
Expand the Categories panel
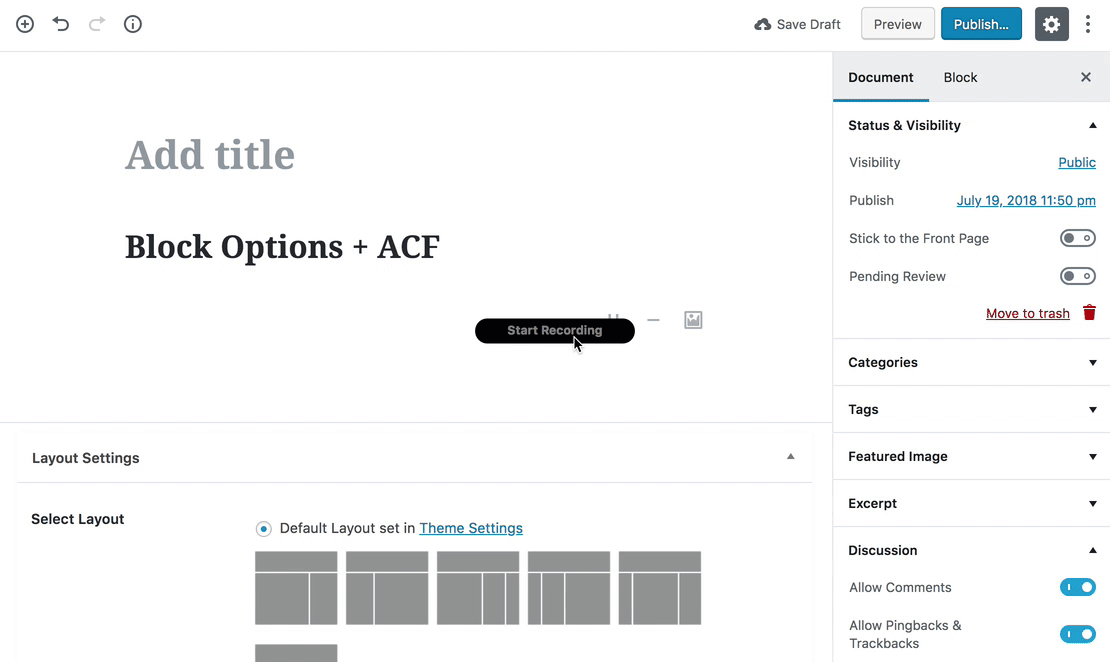point(971,362)
